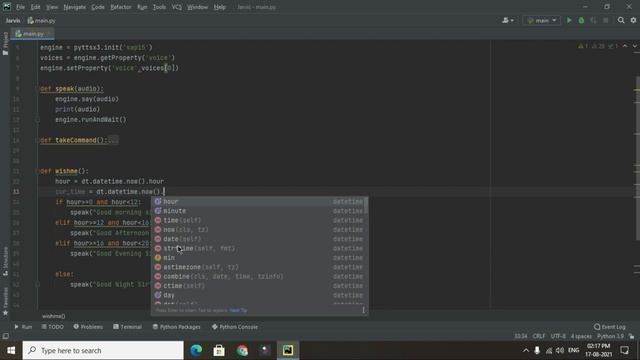This screenshot has height=360, width=640.
Task: Go to previous highlighted error arrow
Action: coord(625,46)
